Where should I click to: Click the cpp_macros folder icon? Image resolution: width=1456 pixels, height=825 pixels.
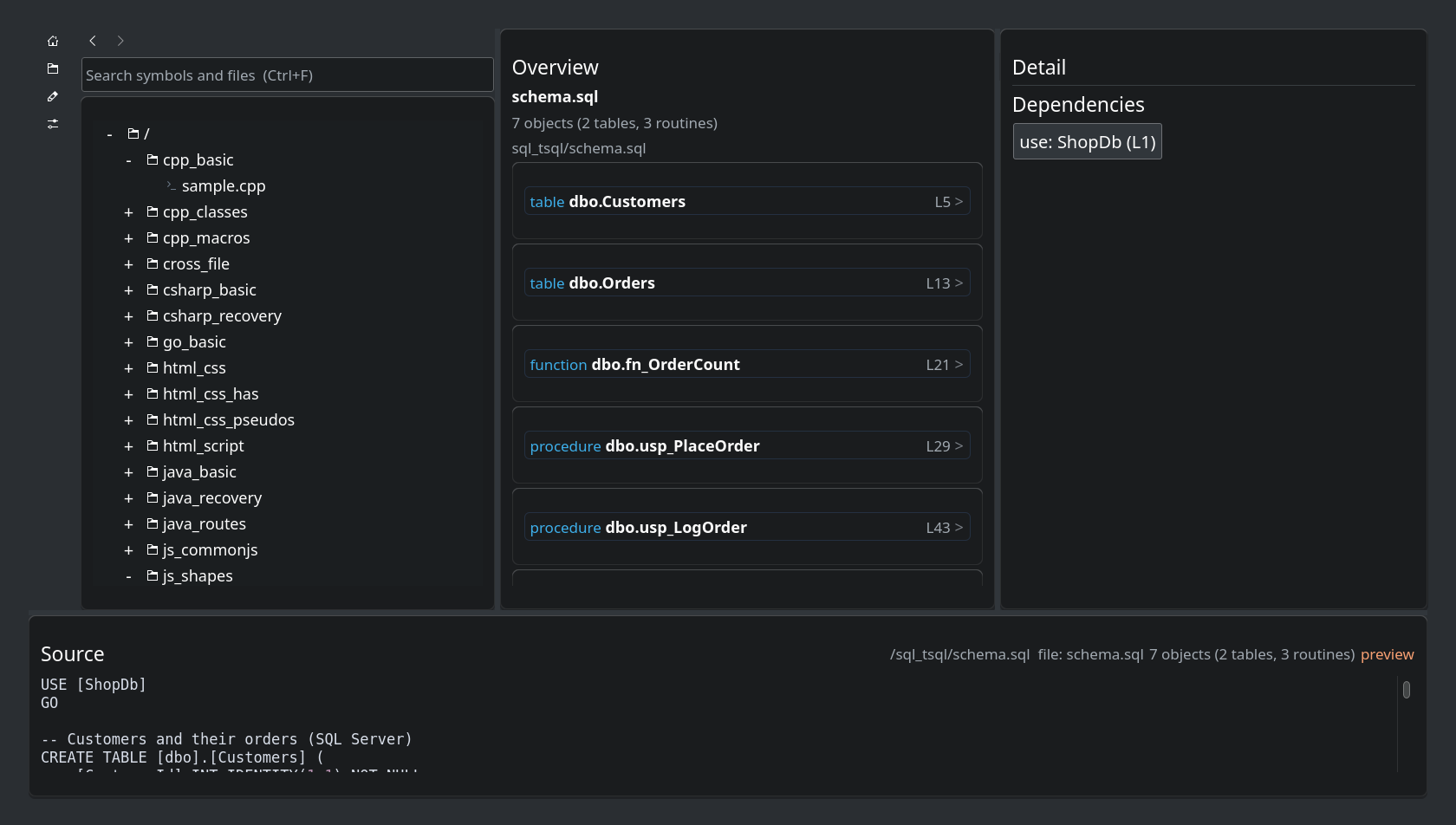pos(153,237)
